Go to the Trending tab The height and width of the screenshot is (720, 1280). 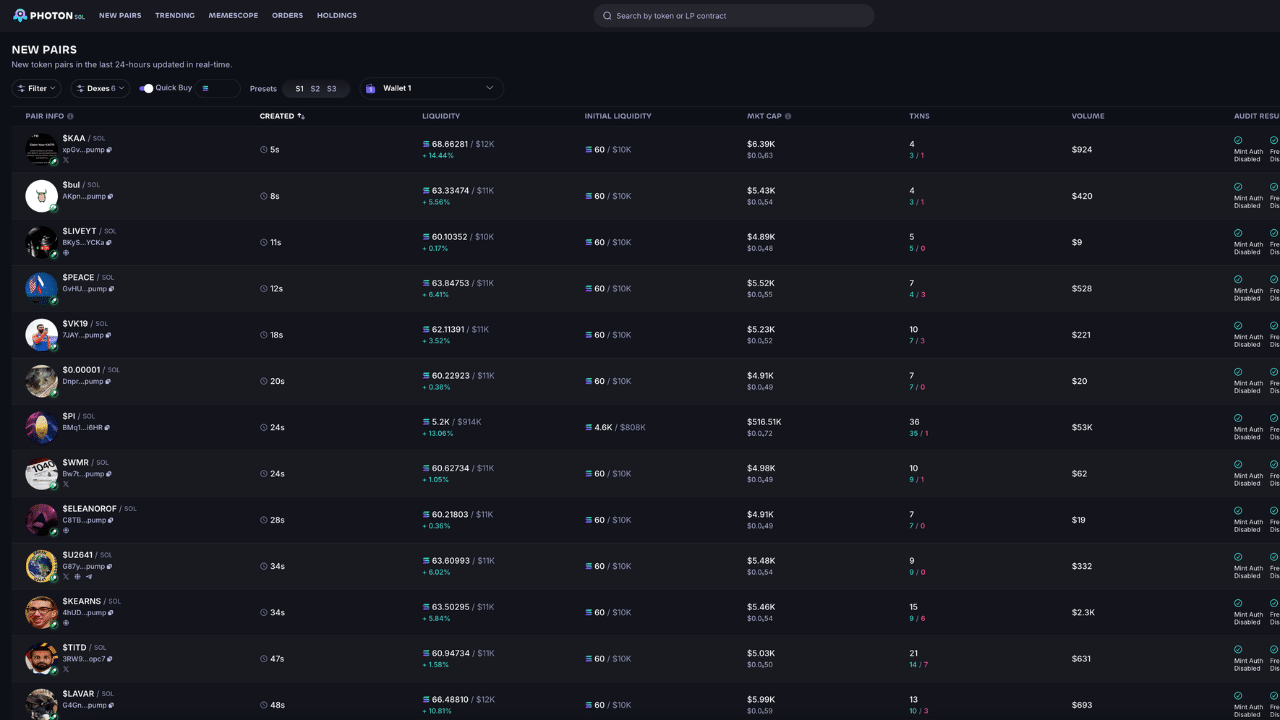coord(175,16)
